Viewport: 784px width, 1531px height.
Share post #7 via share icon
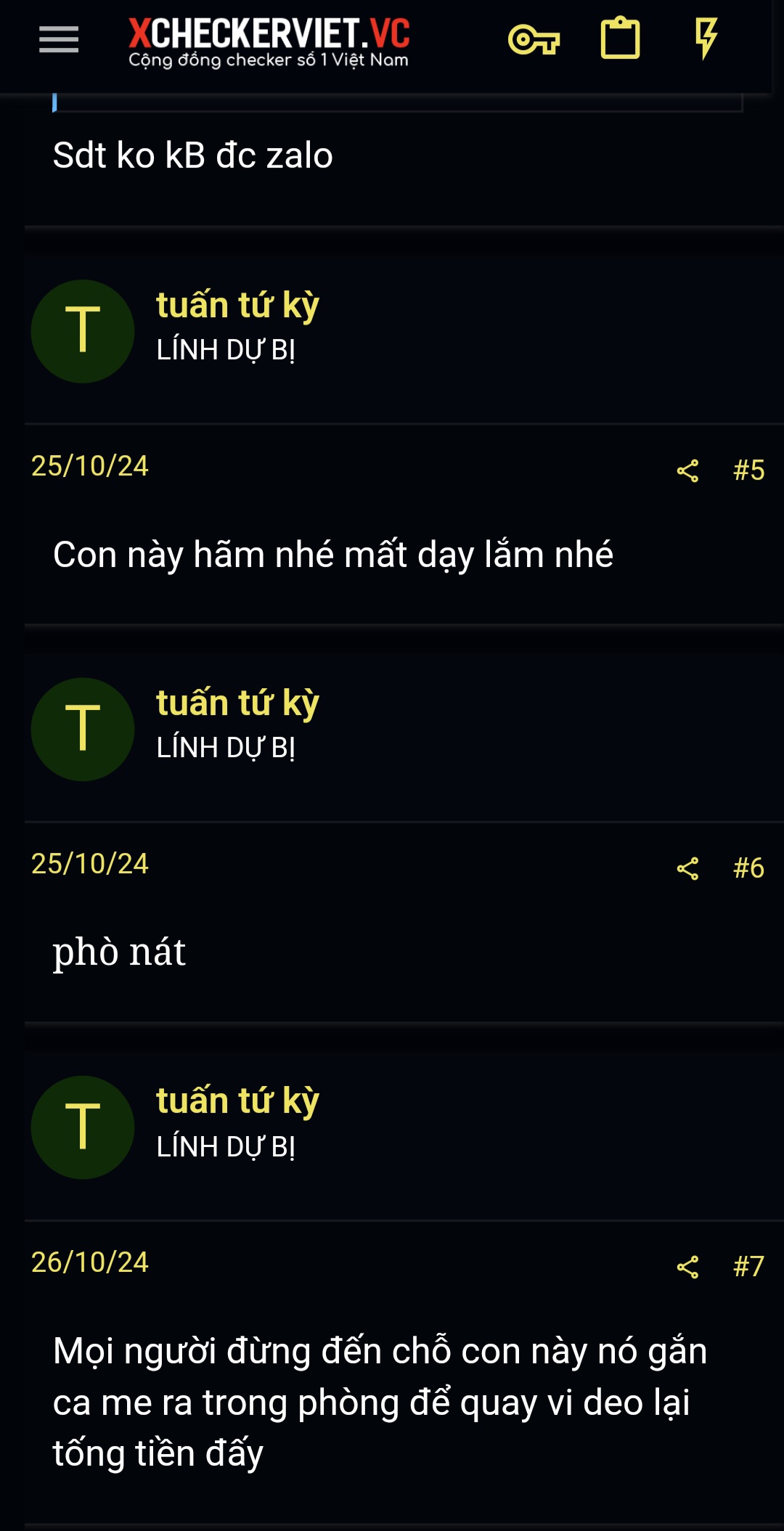pyautogui.click(x=687, y=1267)
